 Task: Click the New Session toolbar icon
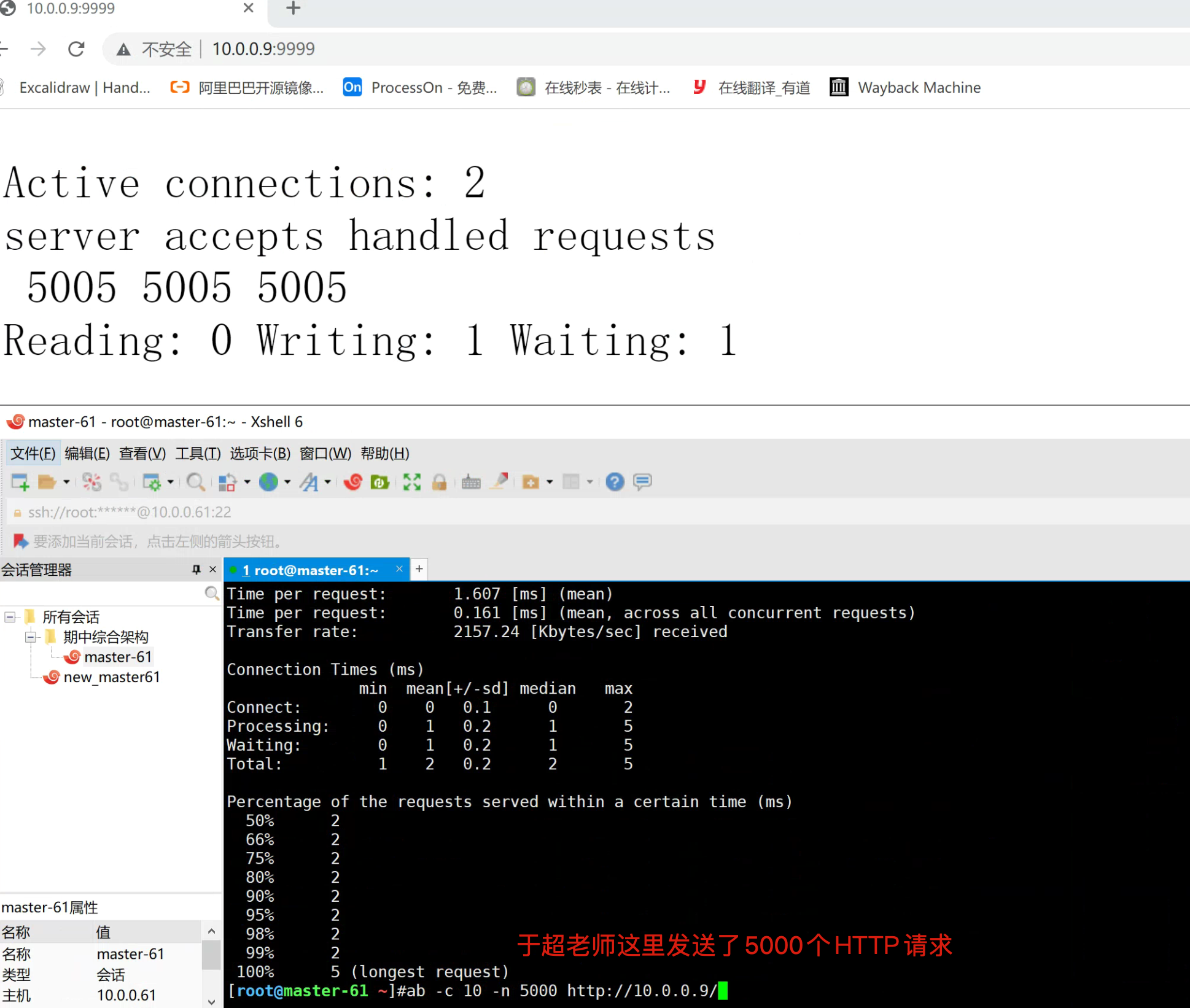point(20,483)
